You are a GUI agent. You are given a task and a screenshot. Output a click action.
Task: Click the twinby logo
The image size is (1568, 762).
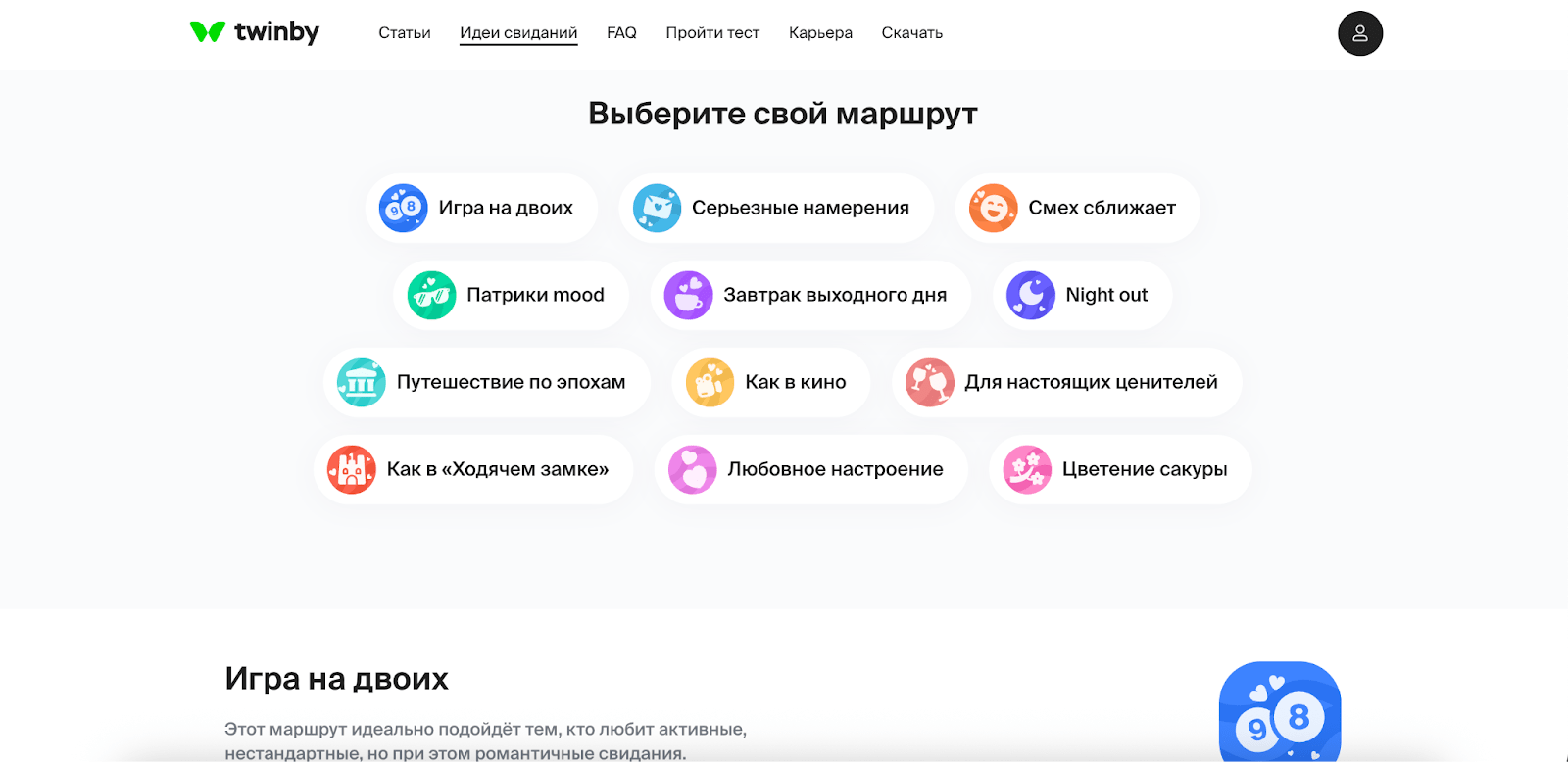point(254,32)
